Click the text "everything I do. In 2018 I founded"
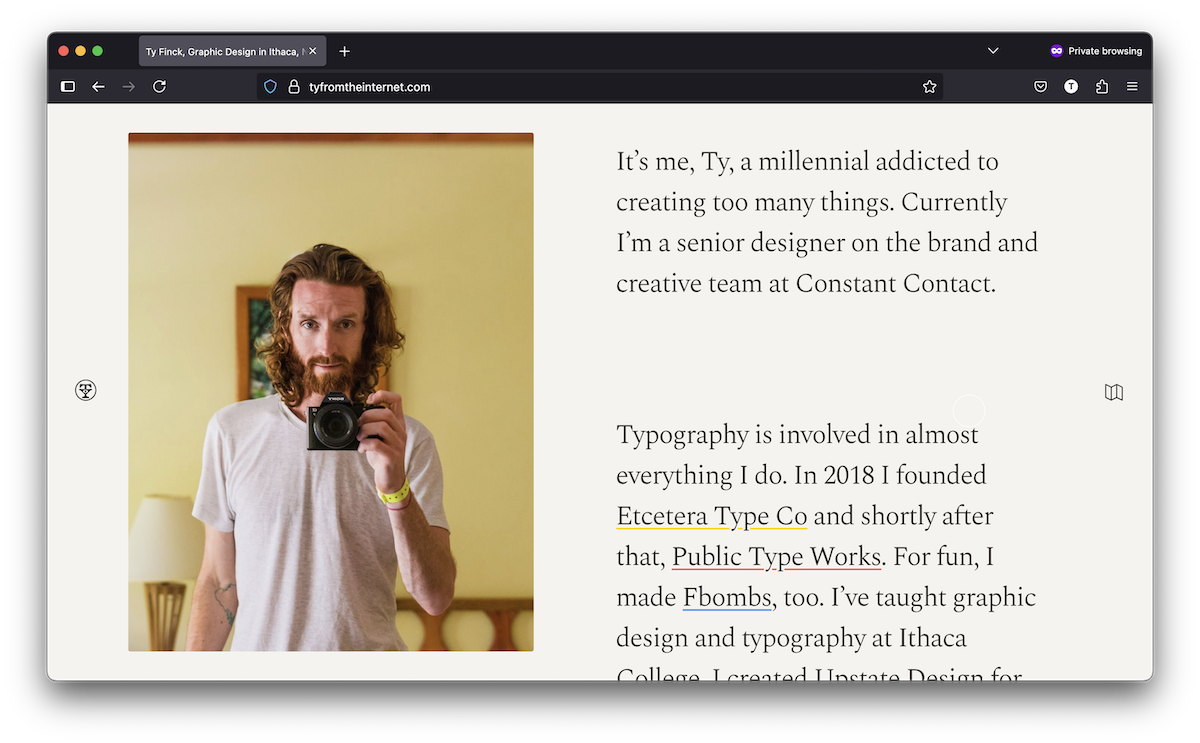The height and width of the screenshot is (743, 1200). tap(801, 475)
